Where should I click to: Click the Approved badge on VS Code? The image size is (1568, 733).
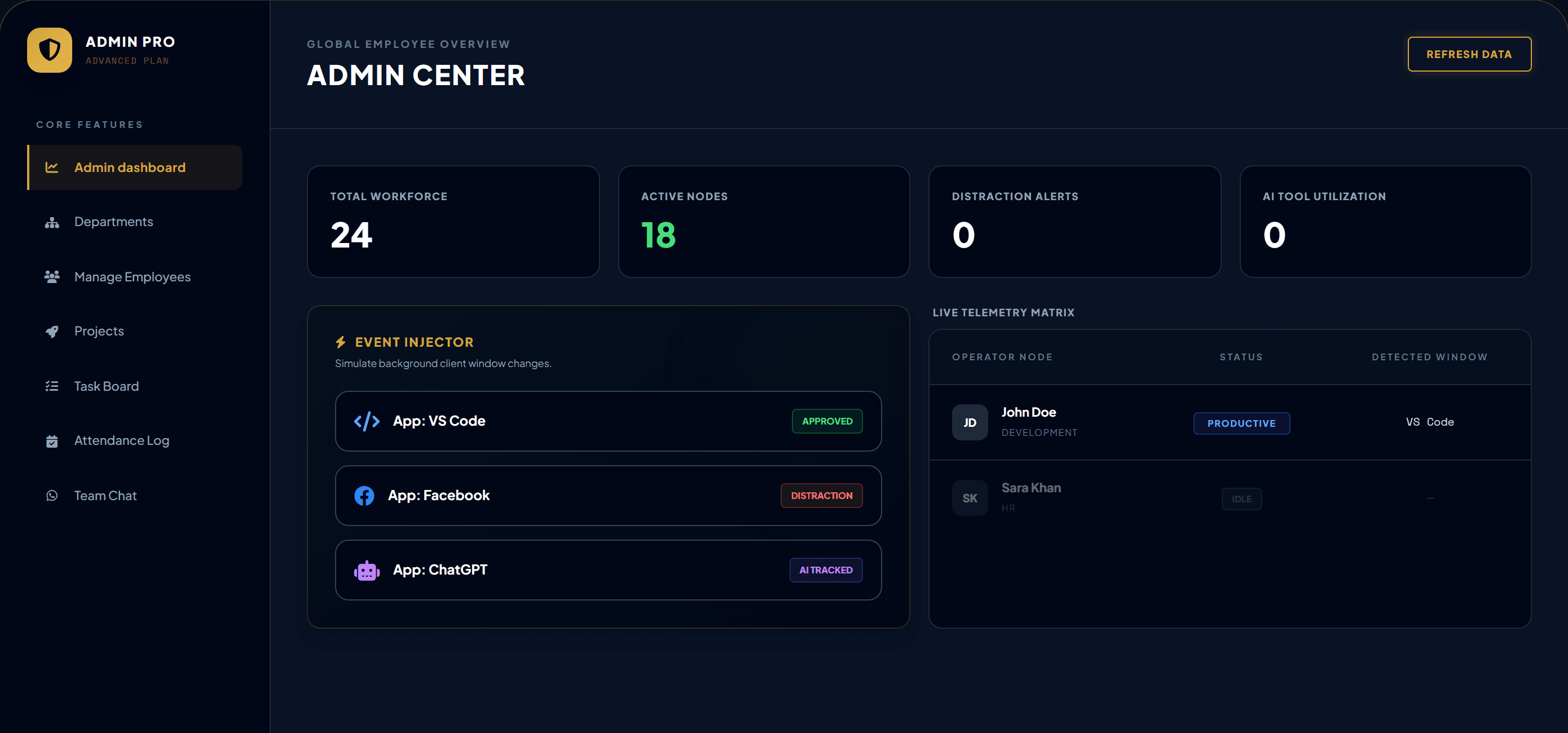(x=827, y=421)
